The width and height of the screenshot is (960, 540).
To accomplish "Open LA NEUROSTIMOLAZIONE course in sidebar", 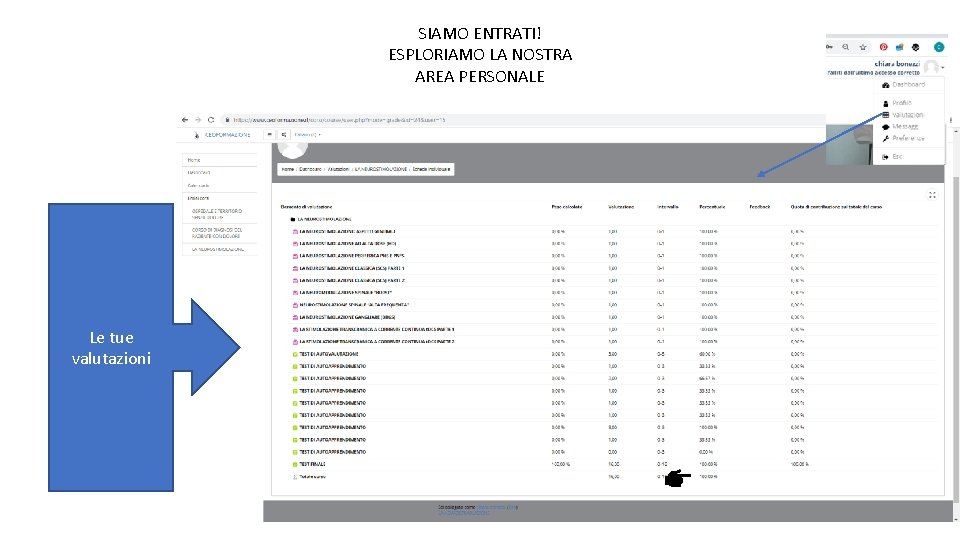I will coord(218,249).
